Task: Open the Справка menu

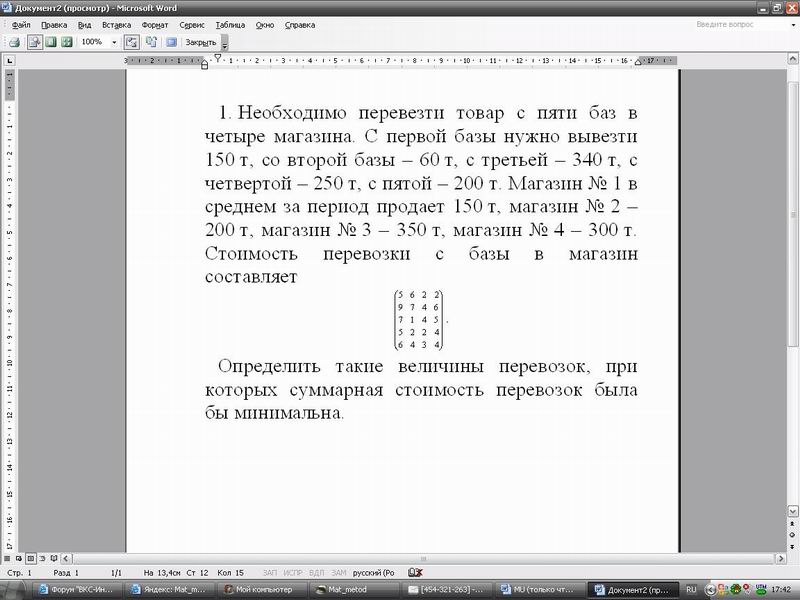Action: pyautogui.click(x=299, y=25)
